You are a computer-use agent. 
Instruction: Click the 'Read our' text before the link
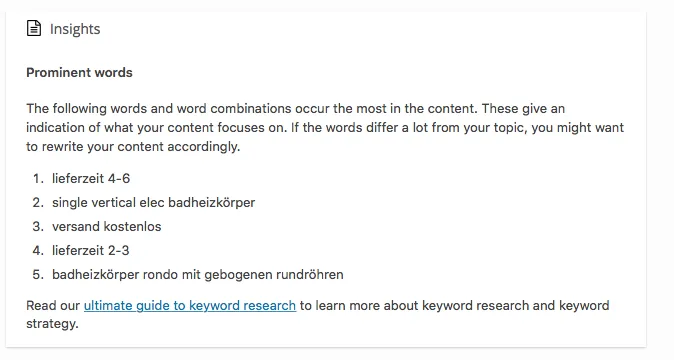click(53, 305)
